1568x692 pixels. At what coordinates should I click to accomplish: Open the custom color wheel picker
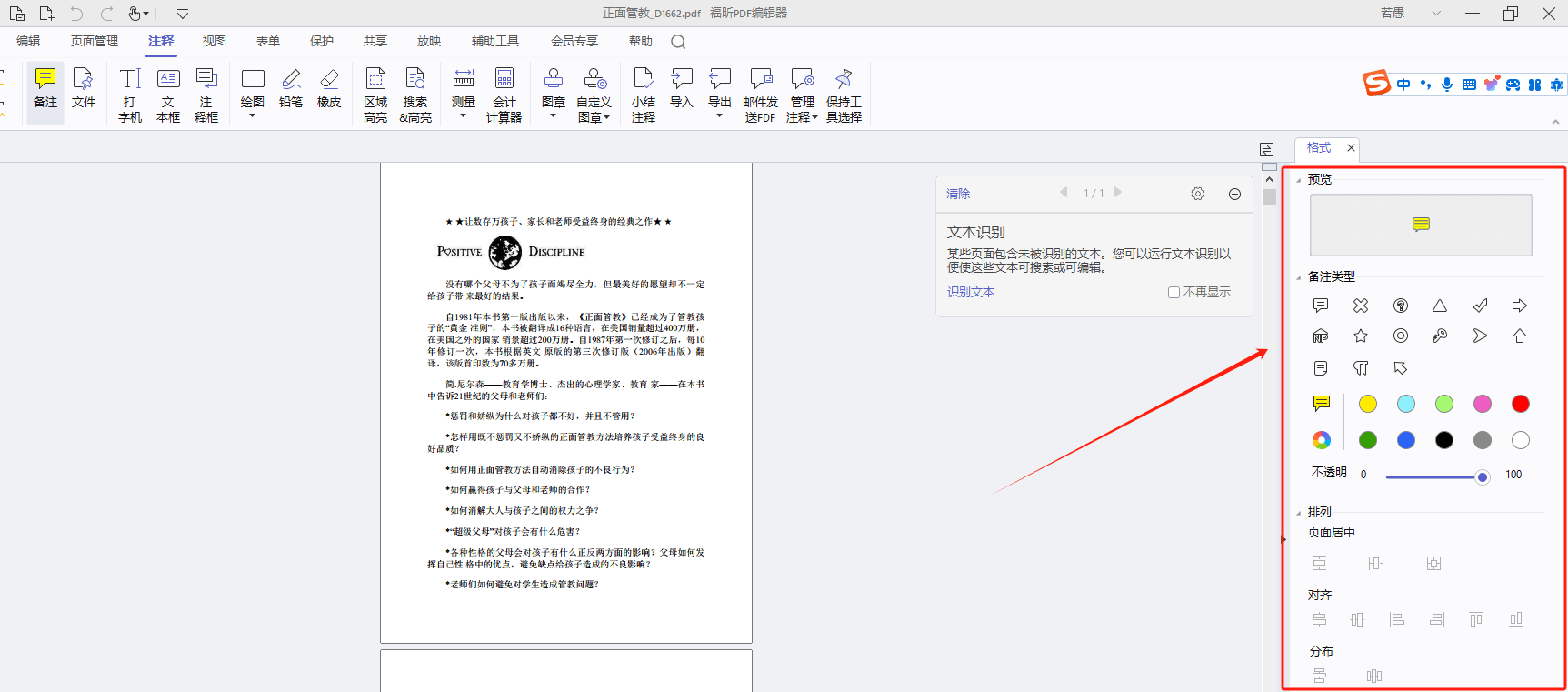(x=1322, y=440)
